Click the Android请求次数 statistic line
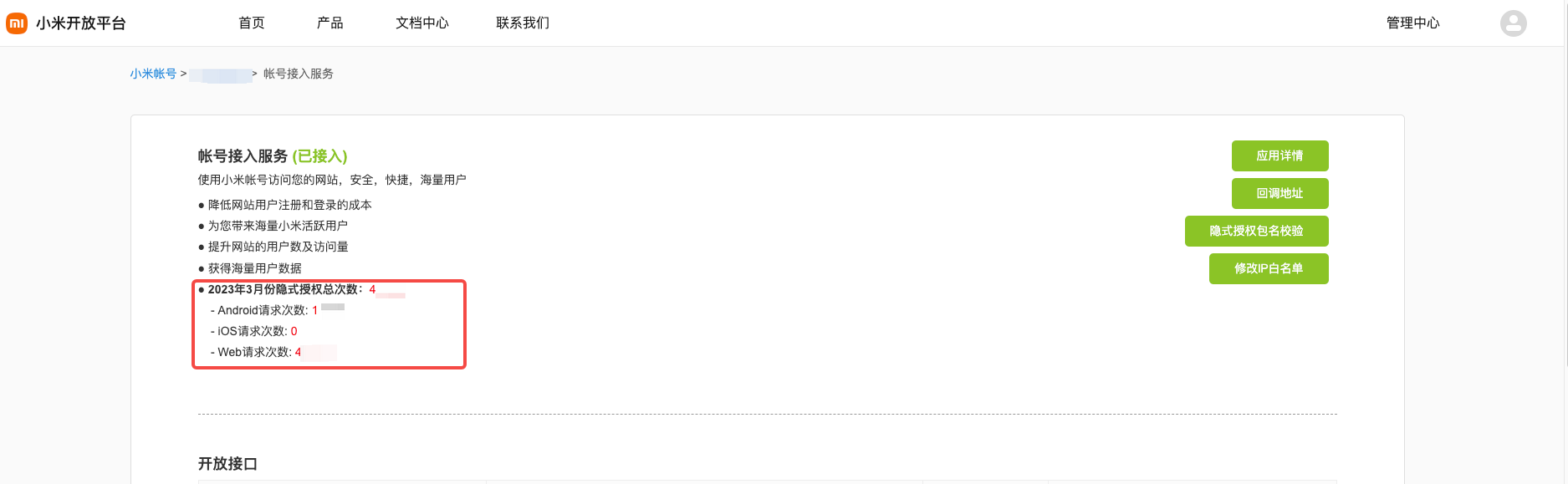Image resolution: width=1568 pixels, height=484 pixels. [263, 310]
